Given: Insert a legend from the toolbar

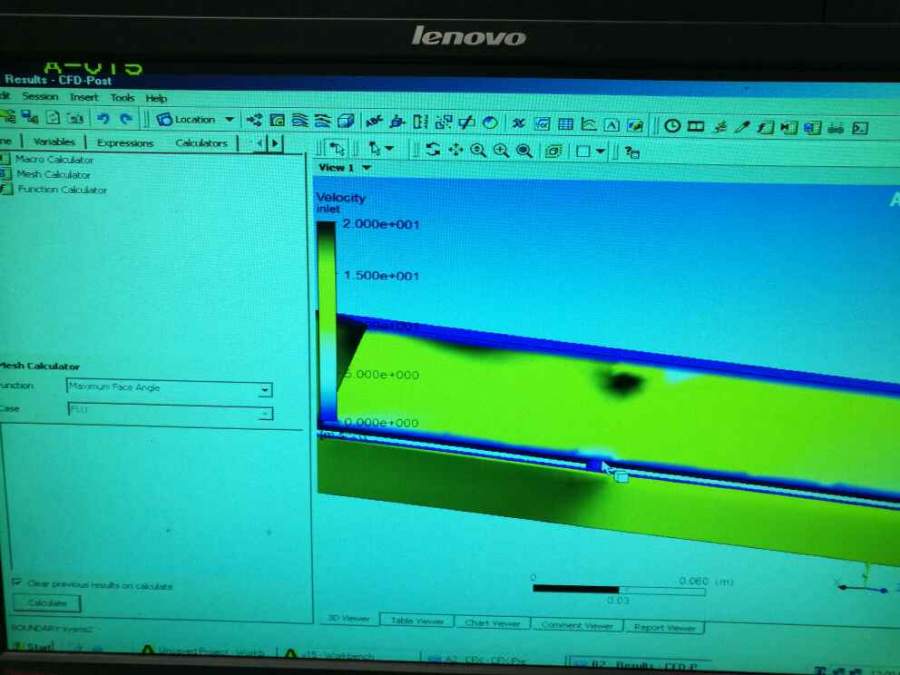Looking at the screenshot, I should (420, 122).
